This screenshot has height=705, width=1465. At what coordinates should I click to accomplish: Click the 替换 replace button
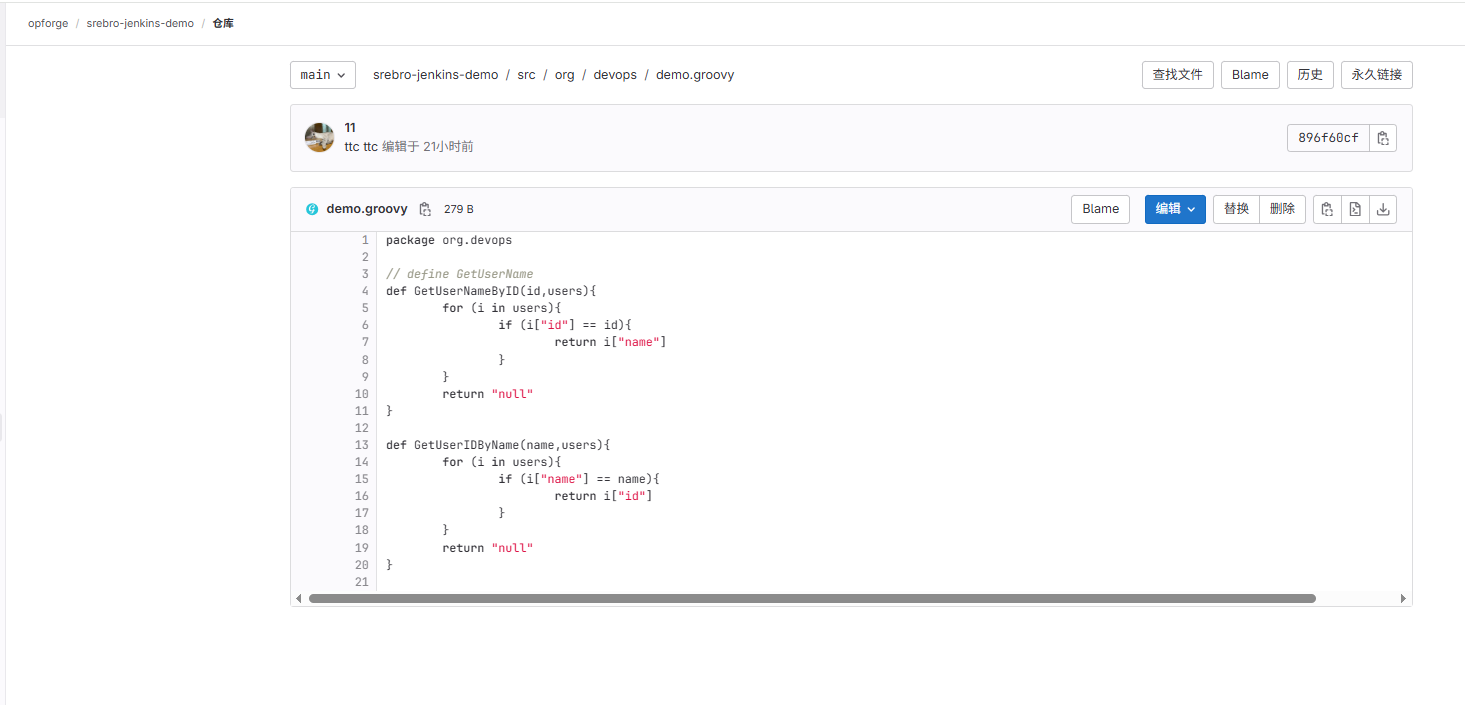point(1236,209)
